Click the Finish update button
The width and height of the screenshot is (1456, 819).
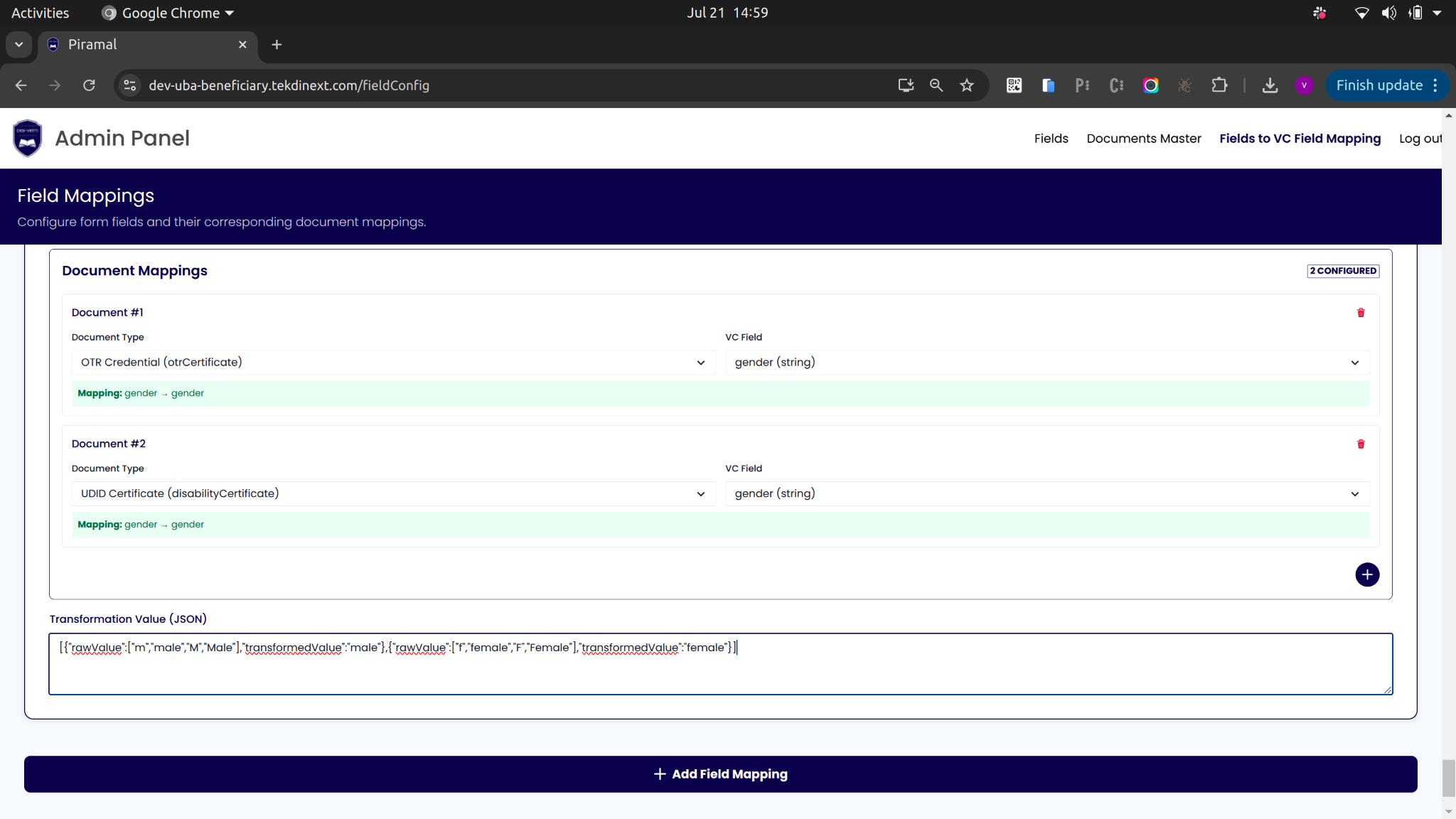point(1379,85)
